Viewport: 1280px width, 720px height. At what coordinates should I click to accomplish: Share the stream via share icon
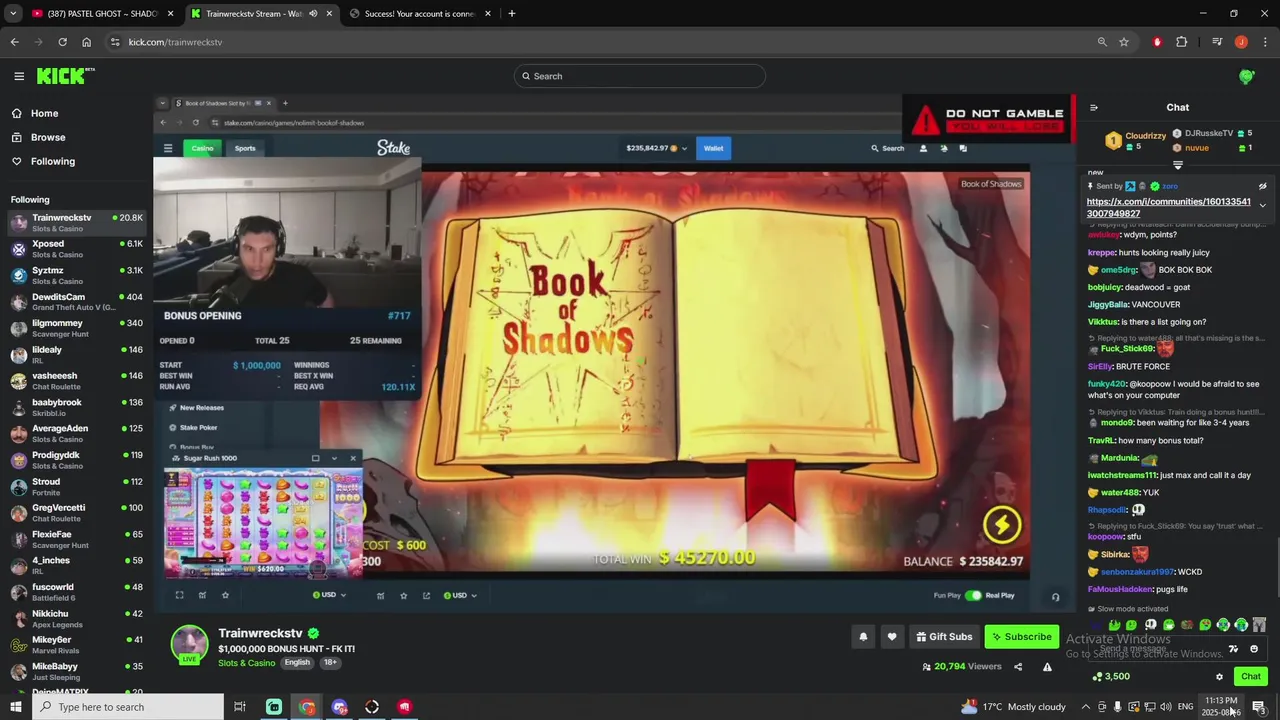pyautogui.click(x=1018, y=667)
